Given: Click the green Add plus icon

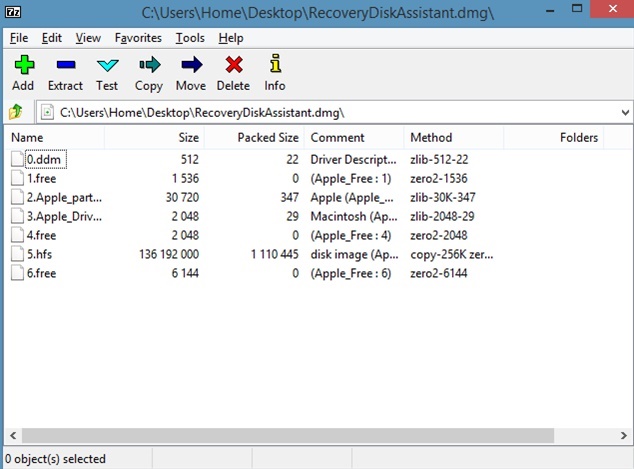Looking at the screenshot, I should 24,65.
